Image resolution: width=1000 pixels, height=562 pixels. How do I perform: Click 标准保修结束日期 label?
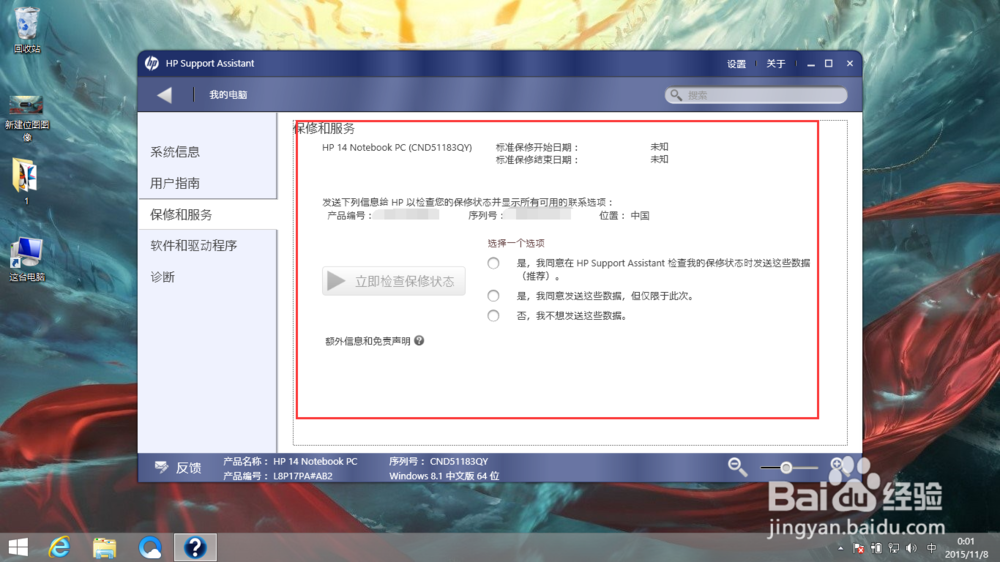pyautogui.click(x=536, y=160)
